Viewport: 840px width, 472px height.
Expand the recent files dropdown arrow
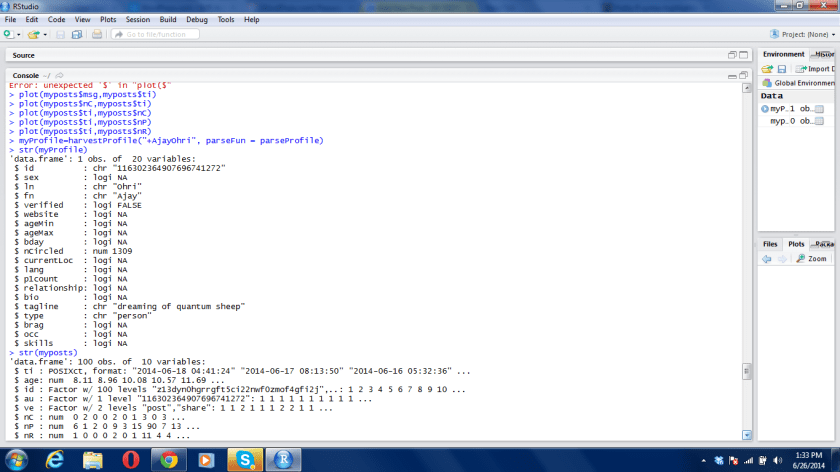click(x=45, y=35)
